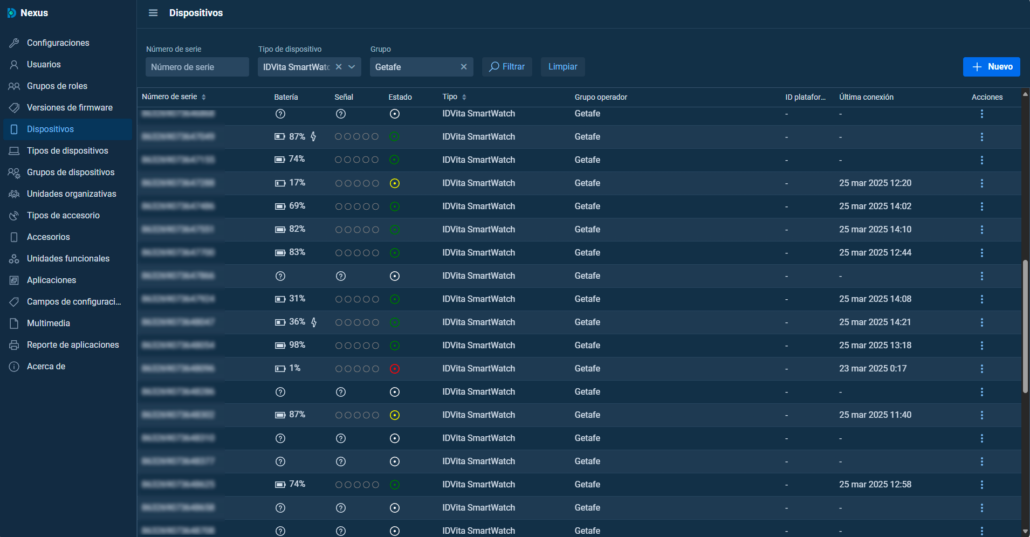Image resolution: width=1030 pixels, height=537 pixels.
Task: Create a new device with Nuevo button
Action: (x=991, y=66)
